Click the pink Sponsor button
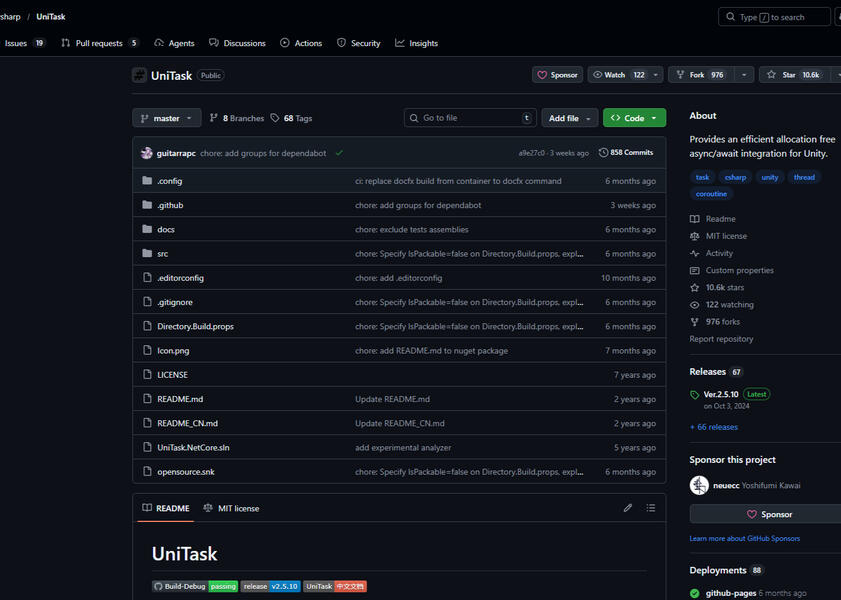Image resolution: width=841 pixels, height=600 pixels. click(x=772, y=514)
